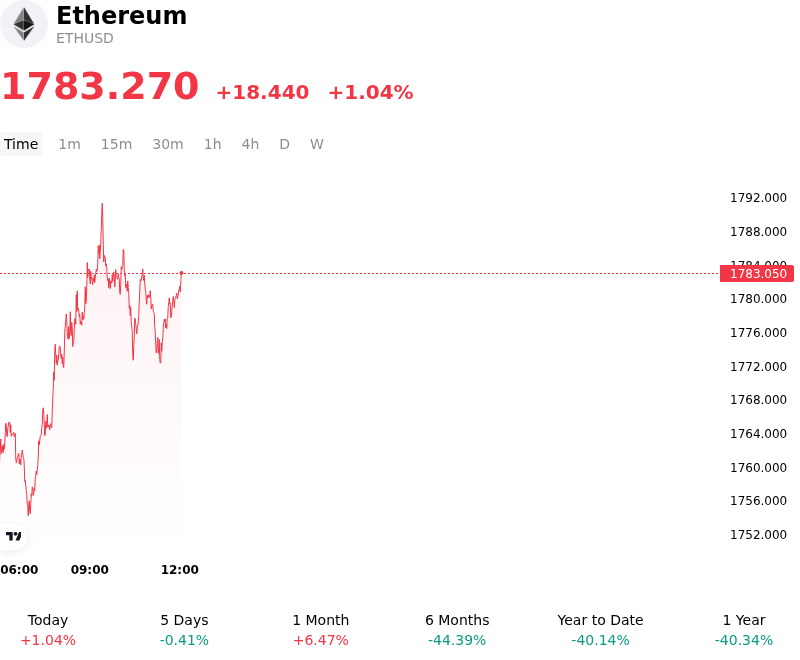Click the Ethereum diamond logo icon

23,24
